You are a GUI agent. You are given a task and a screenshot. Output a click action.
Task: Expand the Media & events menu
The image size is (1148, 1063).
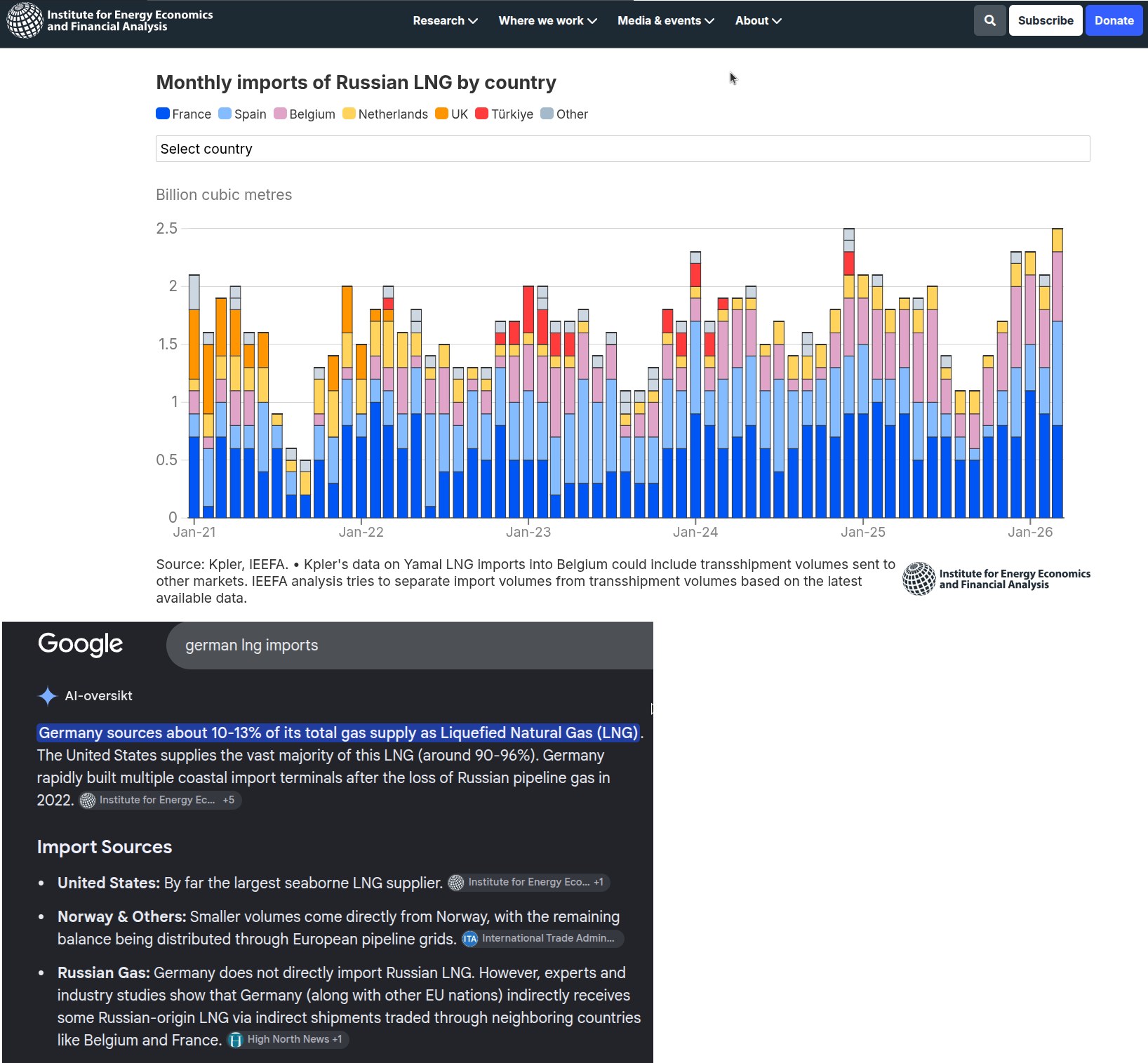click(x=665, y=21)
